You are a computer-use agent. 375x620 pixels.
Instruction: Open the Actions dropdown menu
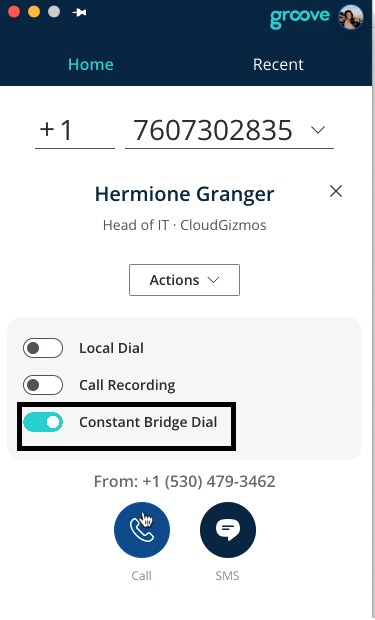184,280
